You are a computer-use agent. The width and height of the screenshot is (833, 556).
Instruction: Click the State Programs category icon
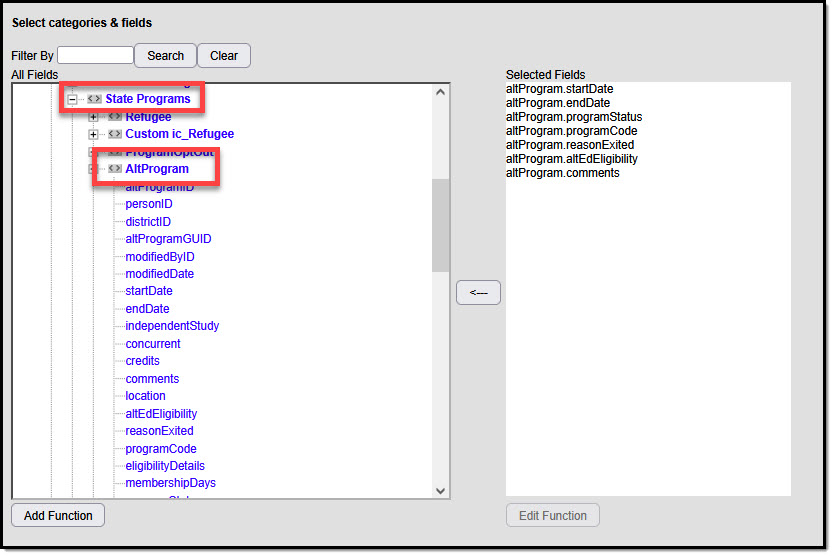(95, 99)
